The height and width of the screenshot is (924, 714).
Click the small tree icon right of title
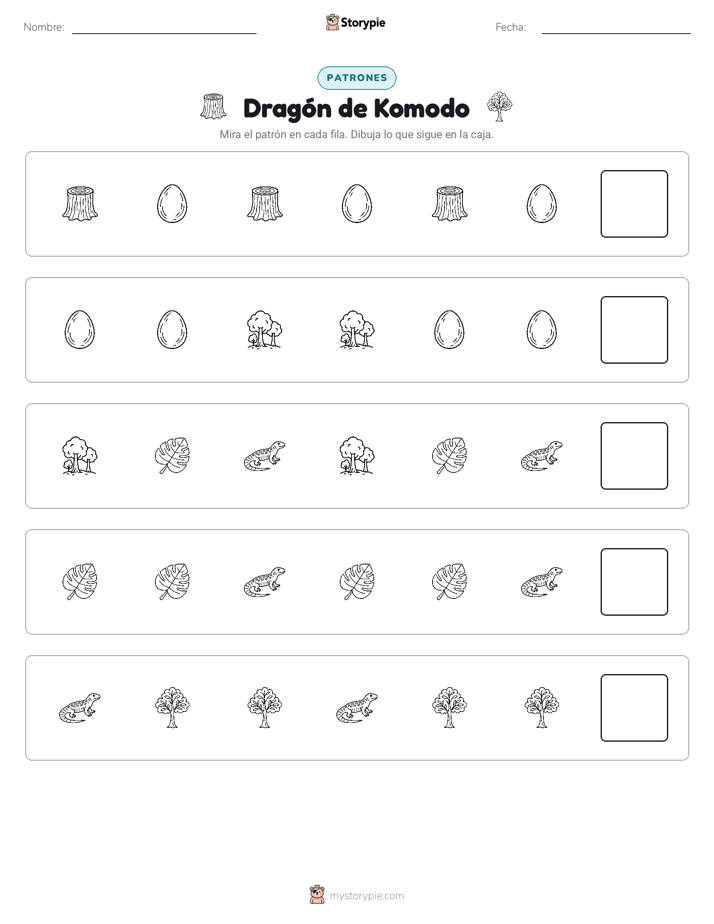[x=500, y=107]
